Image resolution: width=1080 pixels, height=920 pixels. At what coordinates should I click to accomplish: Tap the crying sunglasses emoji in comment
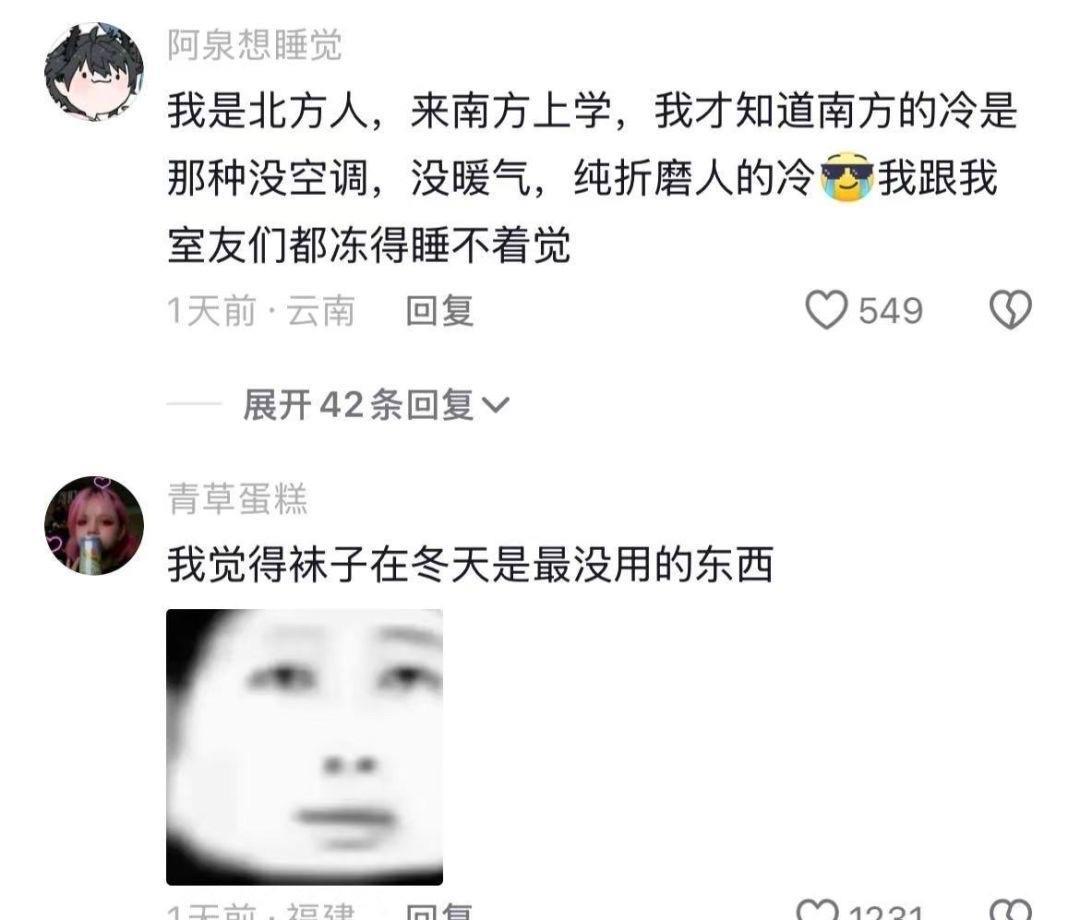847,177
